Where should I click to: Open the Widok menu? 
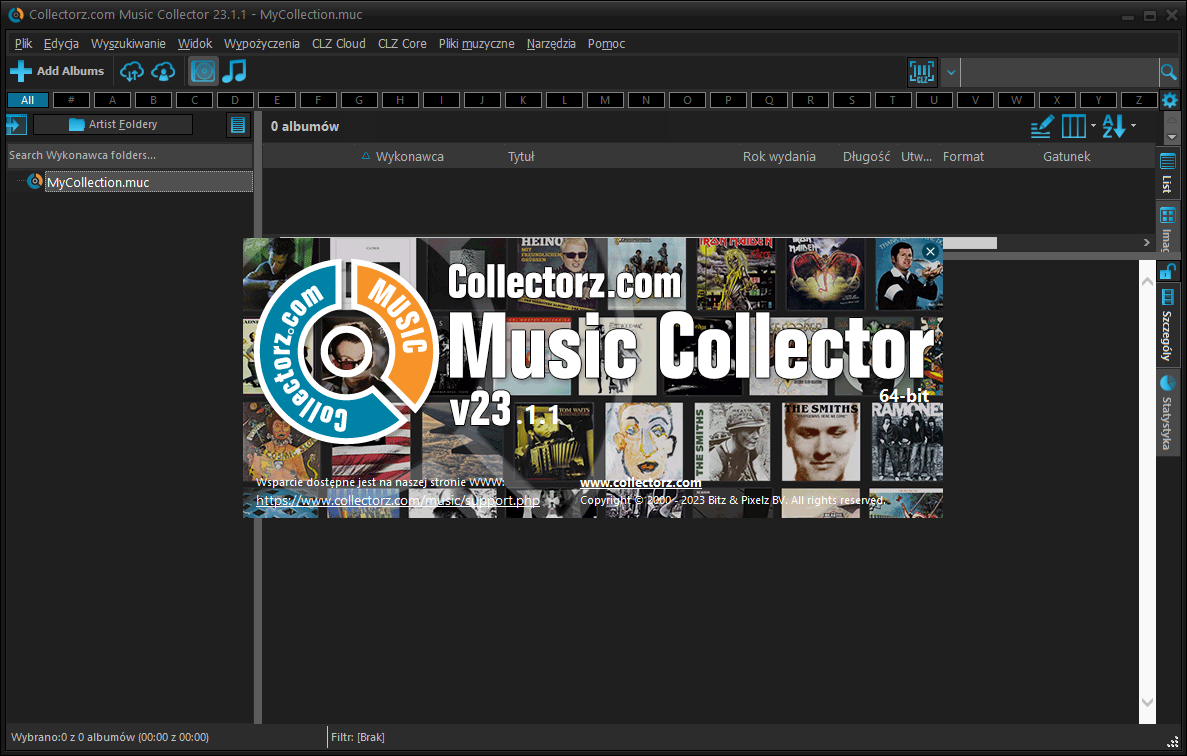click(x=195, y=44)
